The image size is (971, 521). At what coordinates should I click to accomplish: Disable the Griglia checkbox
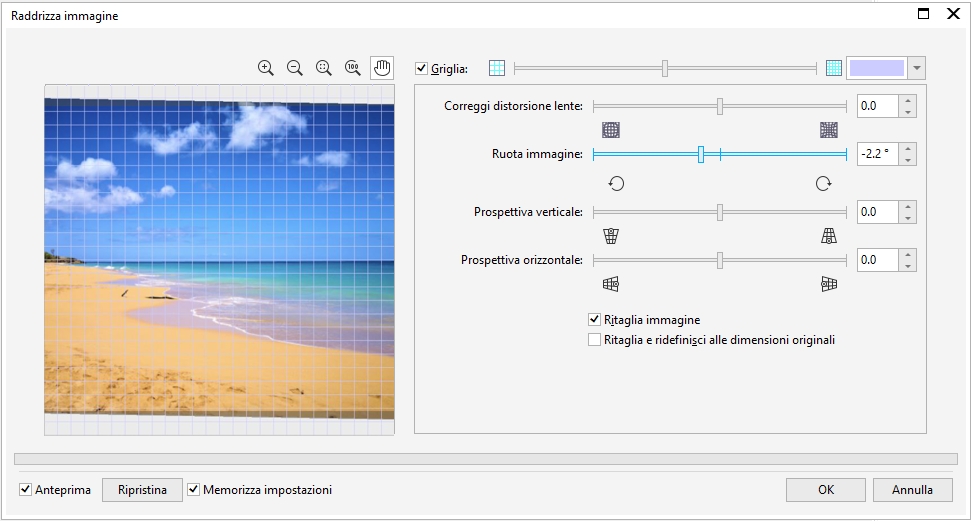pyautogui.click(x=422, y=69)
